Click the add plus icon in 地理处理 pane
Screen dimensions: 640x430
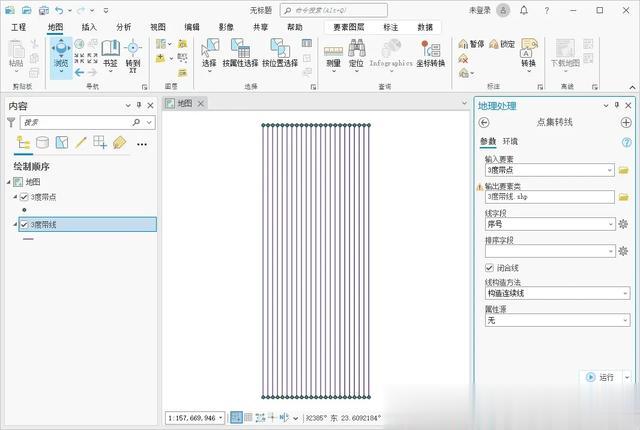tap(626, 122)
